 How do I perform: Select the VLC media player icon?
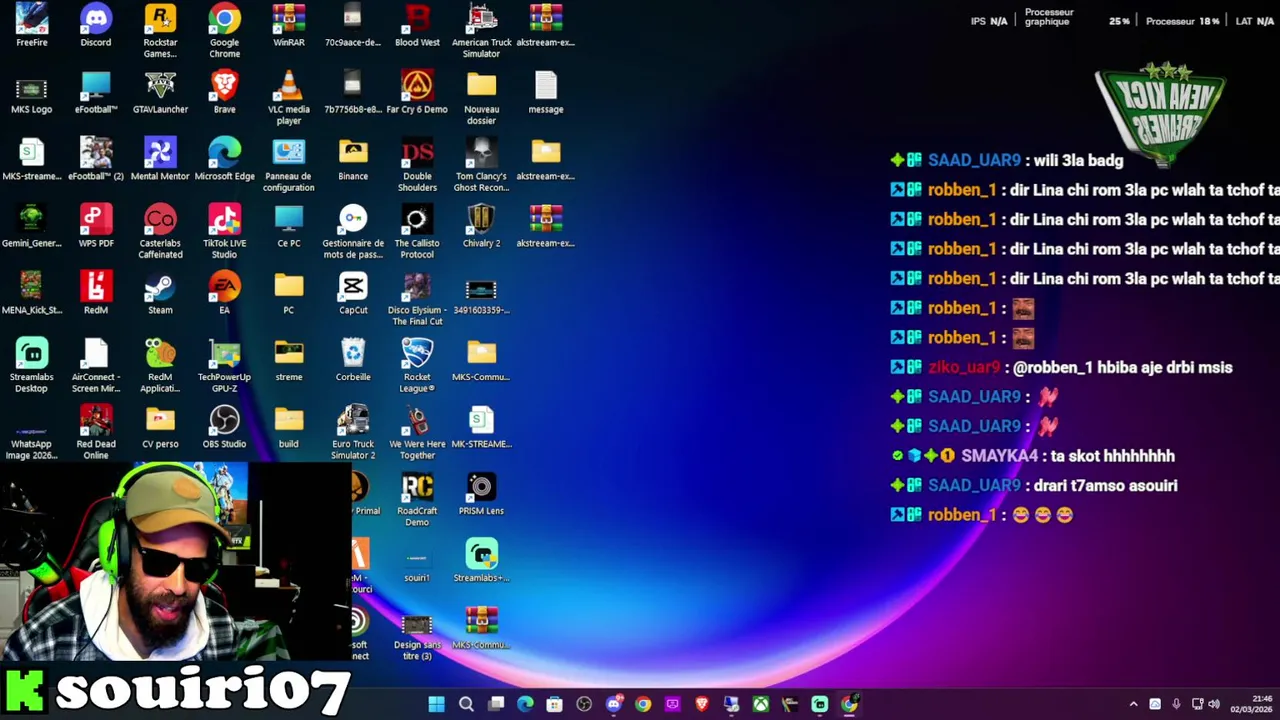tap(288, 98)
